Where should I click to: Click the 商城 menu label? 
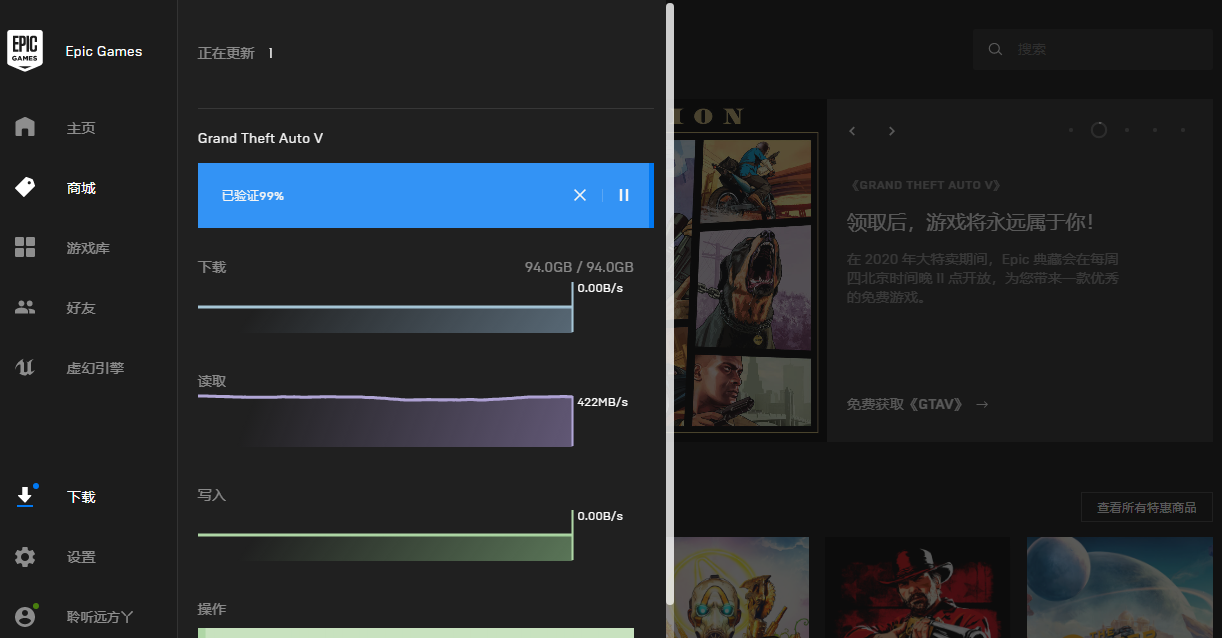[x=81, y=188]
